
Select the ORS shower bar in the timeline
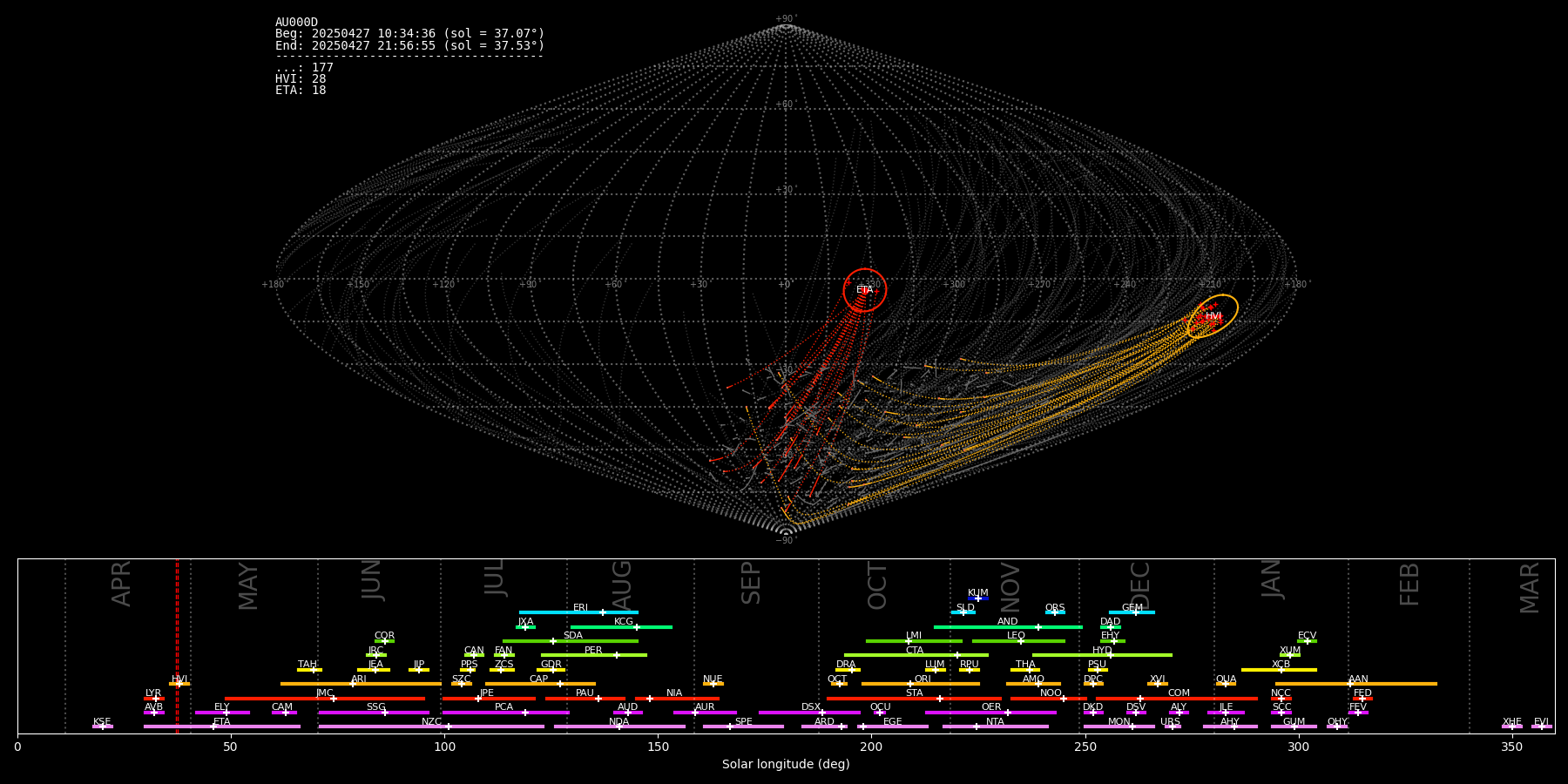click(x=1055, y=612)
